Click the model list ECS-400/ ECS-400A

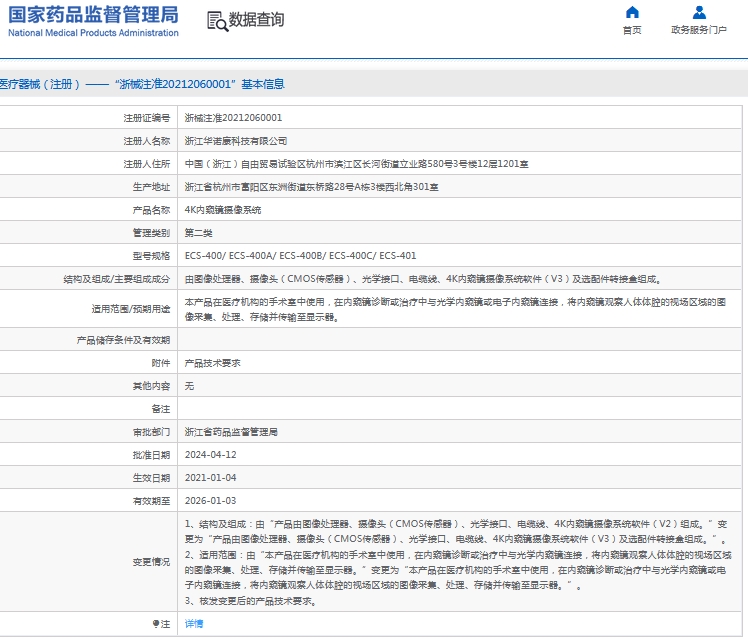pyautogui.click(x=301, y=256)
